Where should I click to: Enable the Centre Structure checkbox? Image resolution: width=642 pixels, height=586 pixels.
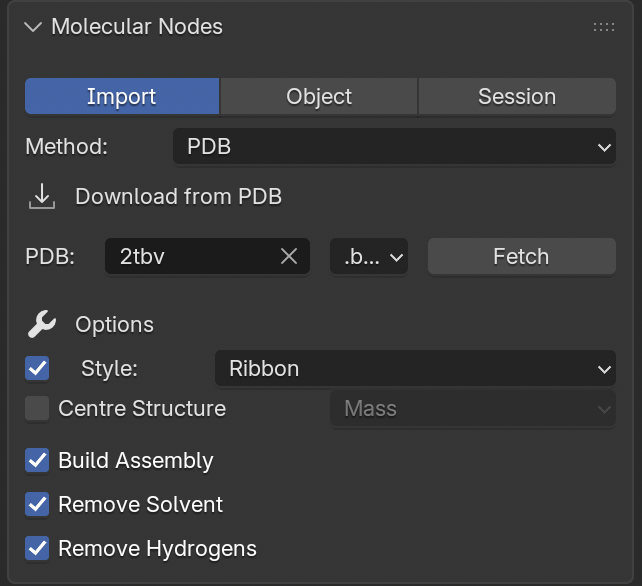pyautogui.click(x=37, y=409)
